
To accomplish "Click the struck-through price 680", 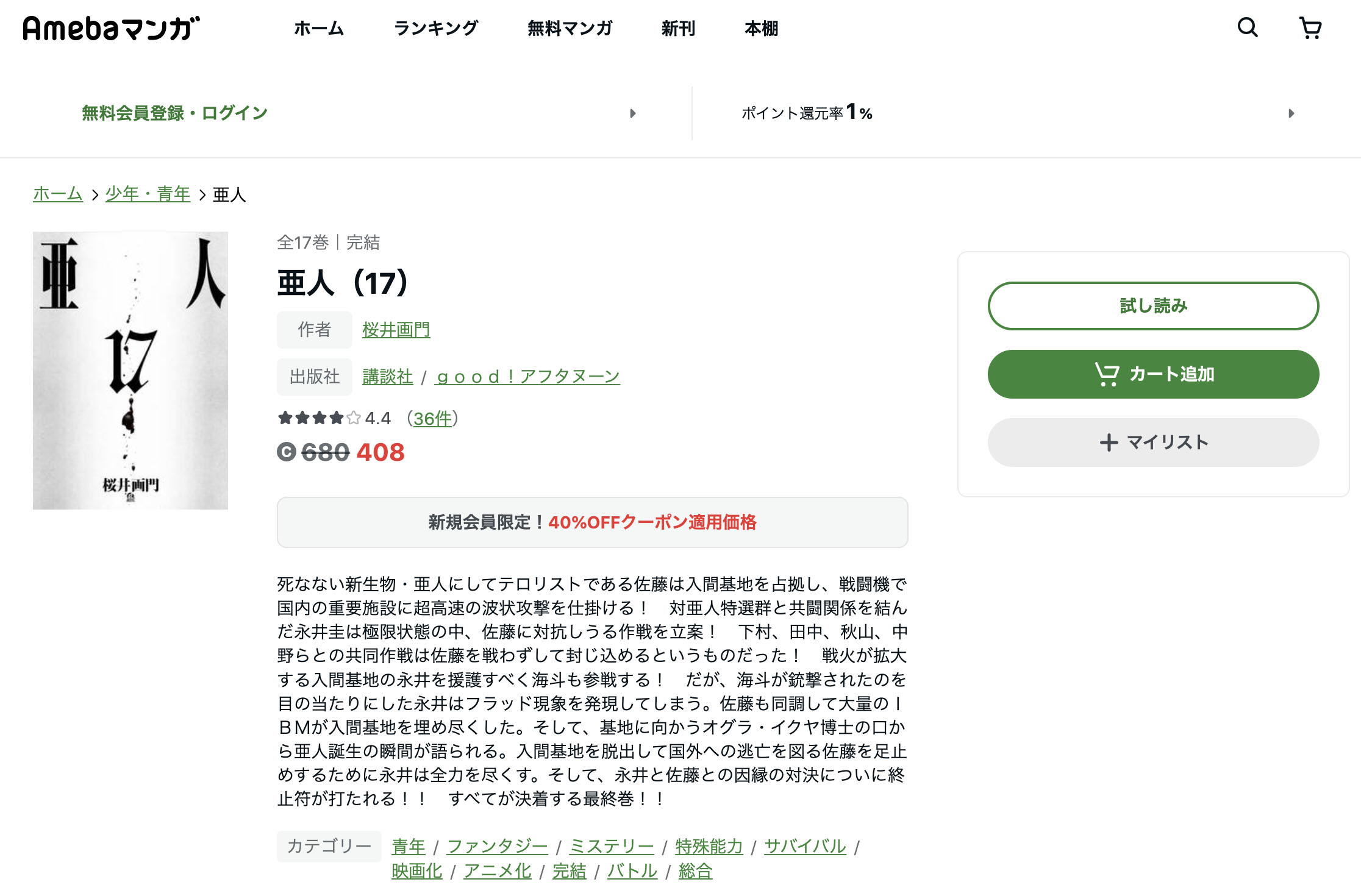I will (325, 452).
